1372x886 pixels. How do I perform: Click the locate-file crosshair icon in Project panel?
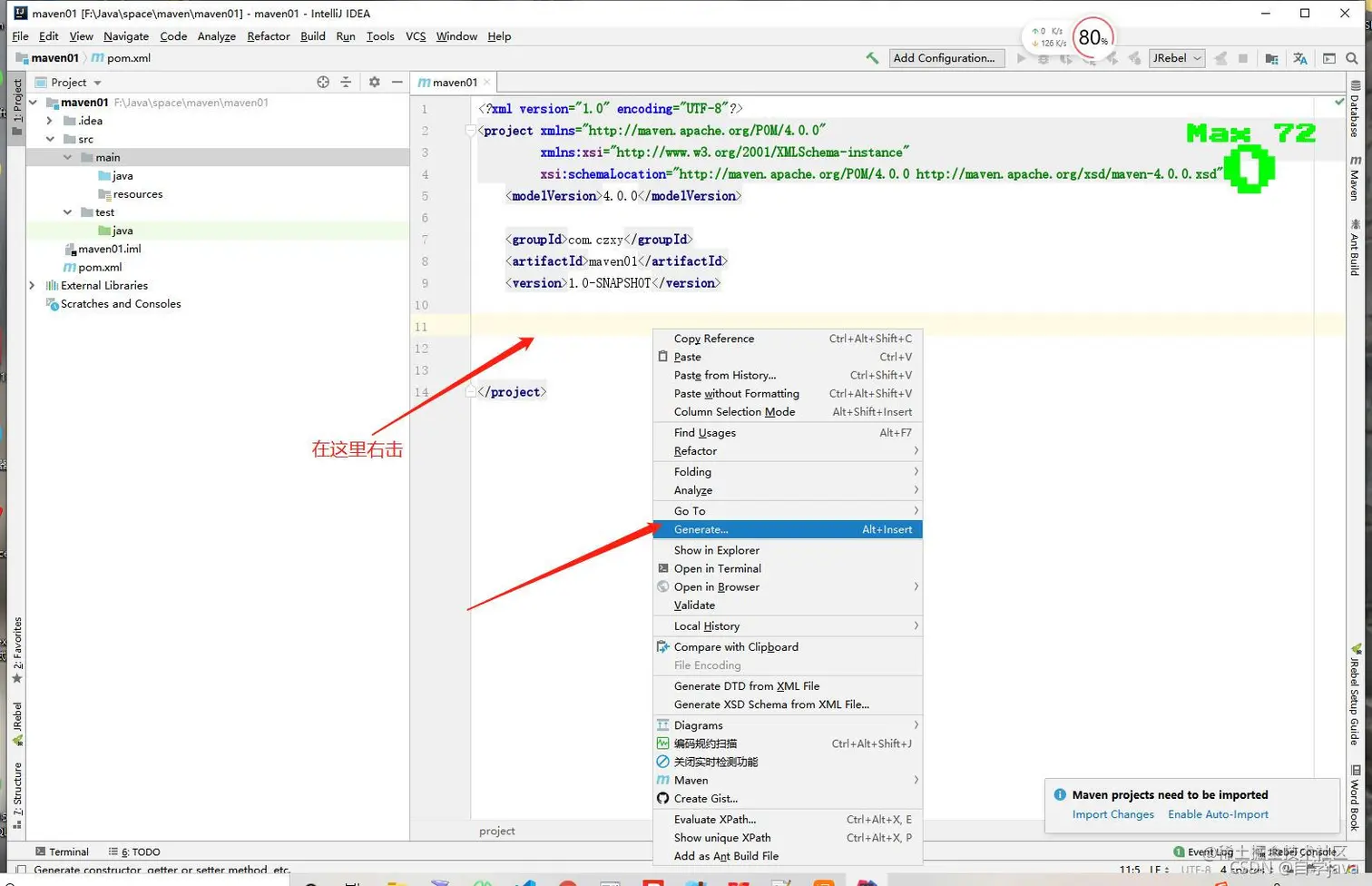[323, 82]
